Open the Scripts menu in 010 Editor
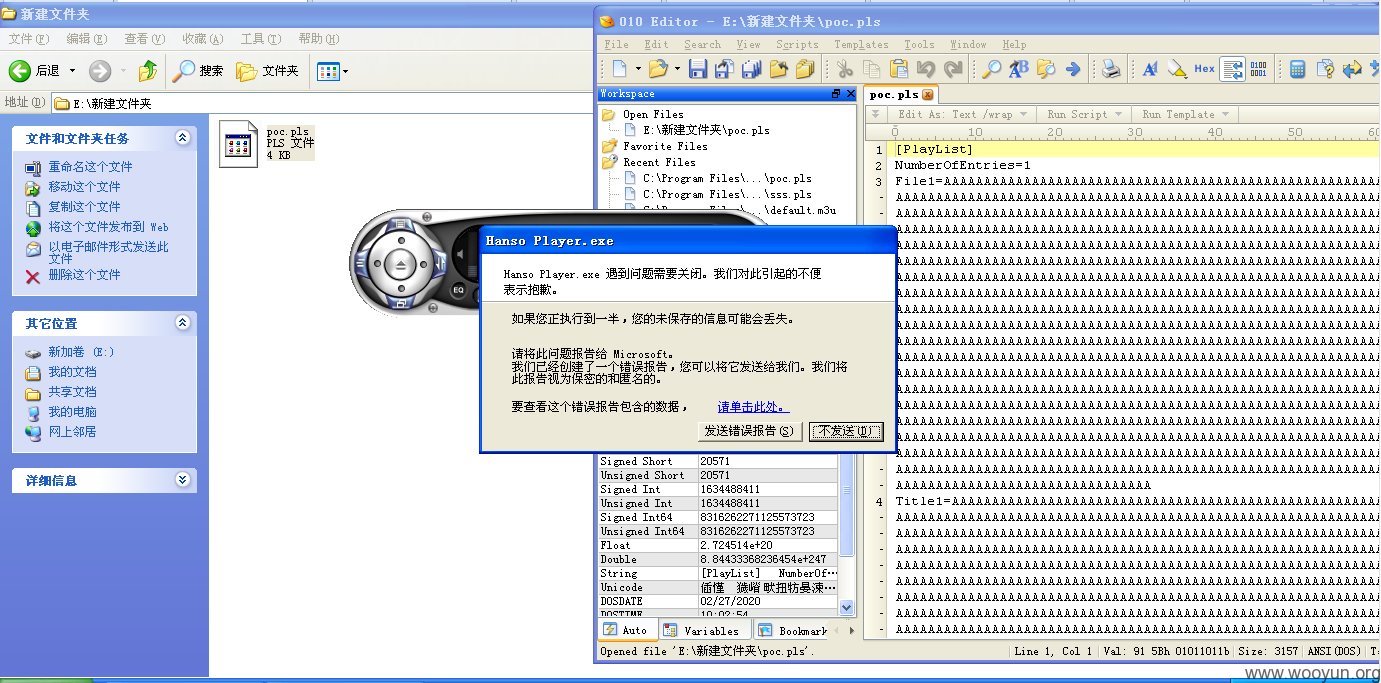Image resolution: width=1381 pixels, height=683 pixels. (797, 44)
